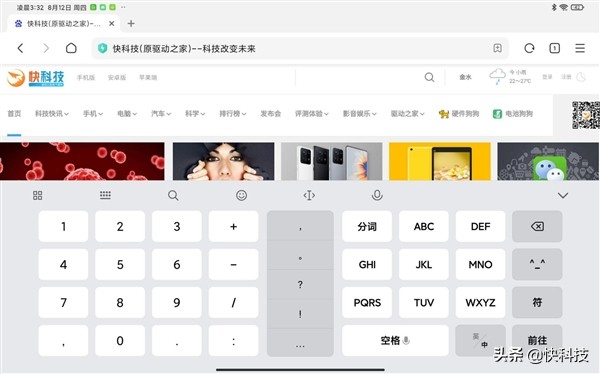
Task: Tap the 前往 go key
Action: click(x=537, y=340)
